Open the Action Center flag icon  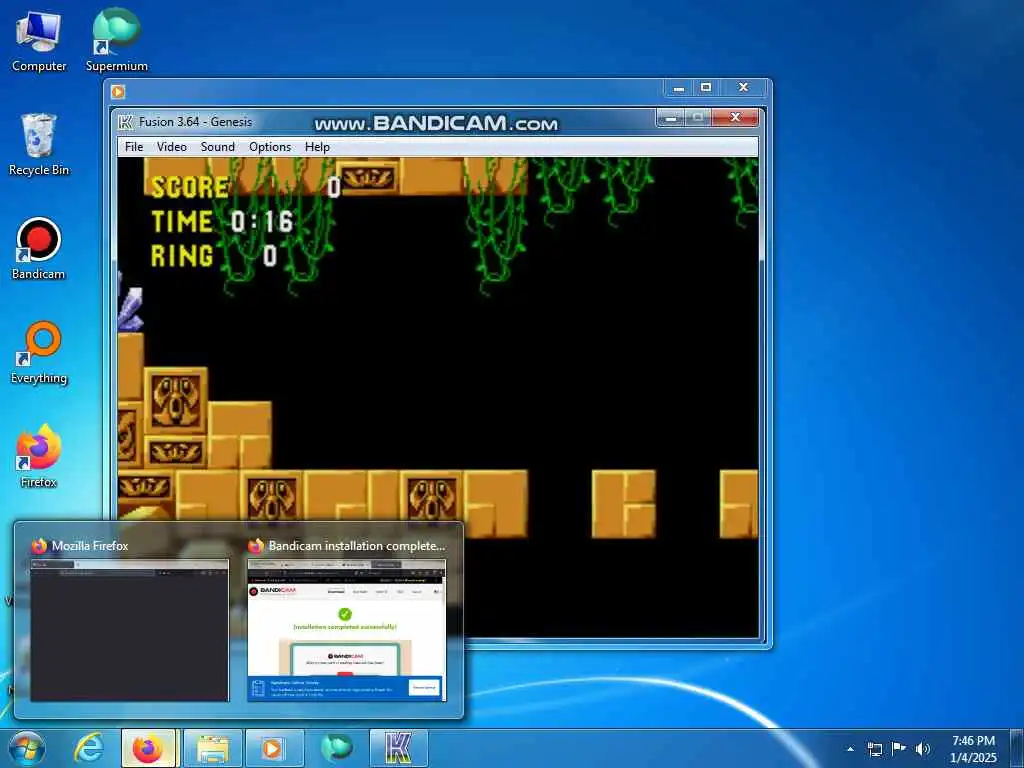pos(899,749)
